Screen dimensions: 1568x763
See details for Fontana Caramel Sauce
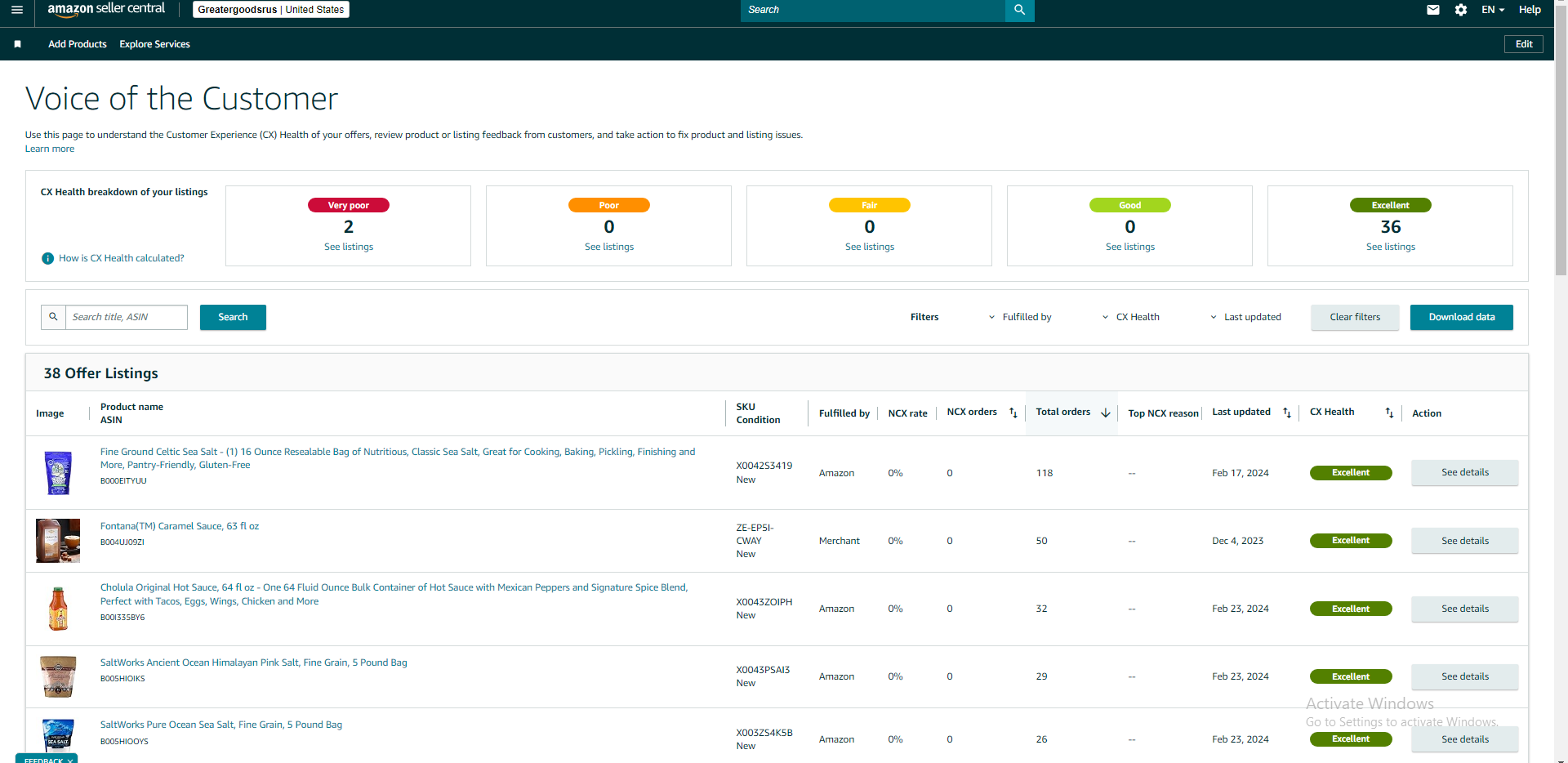coord(1465,541)
